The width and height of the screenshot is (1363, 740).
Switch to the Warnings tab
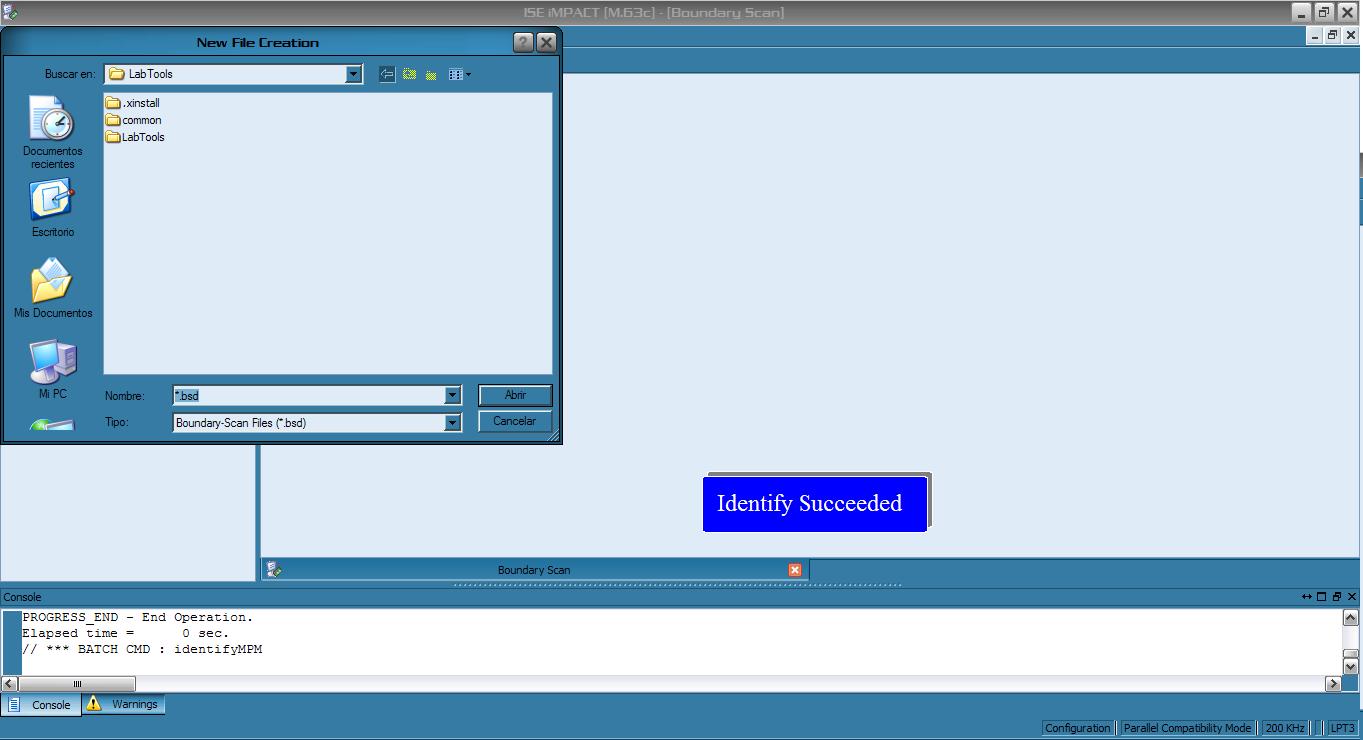(x=124, y=704)
